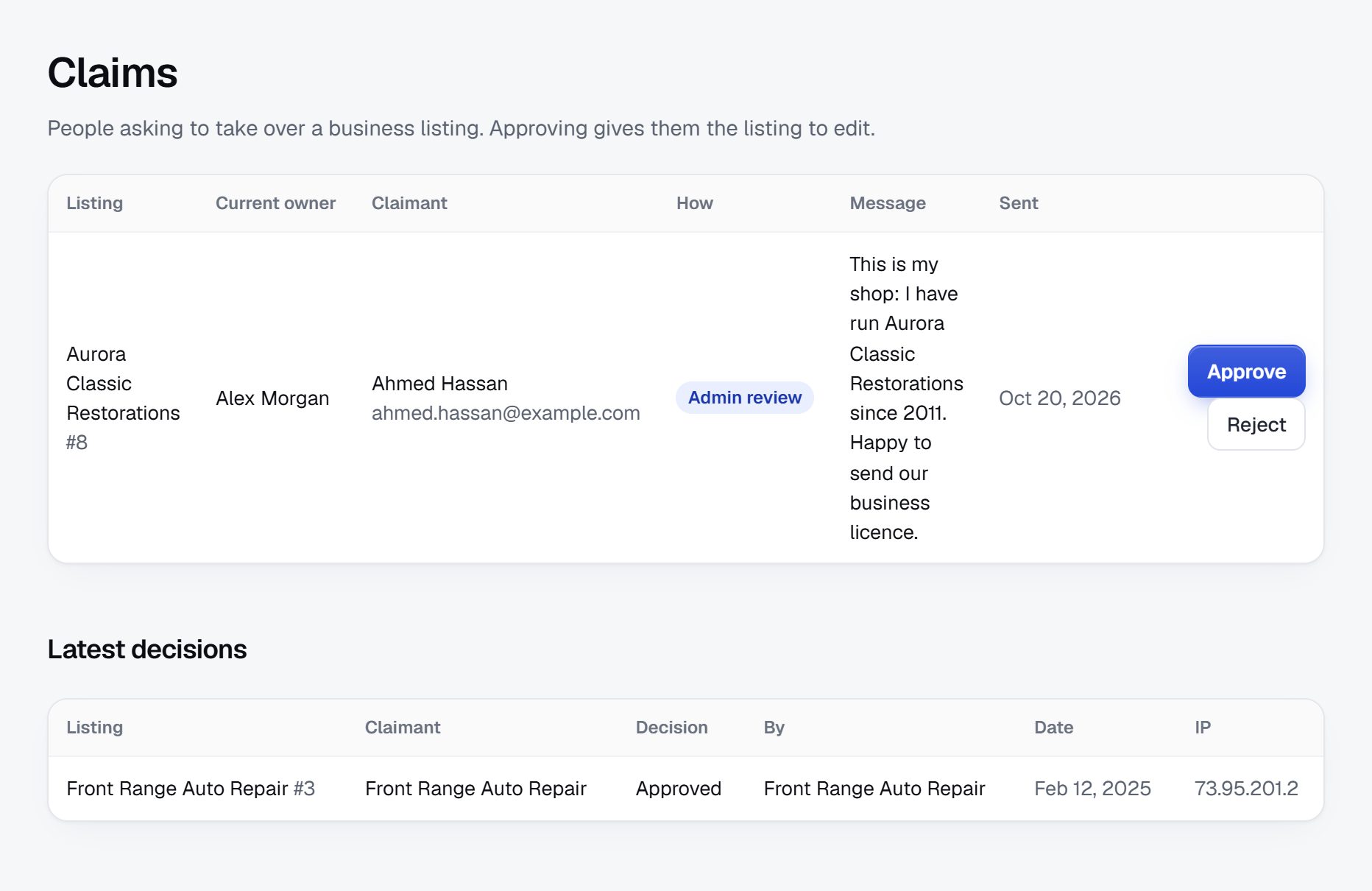
Task: Approve Ahmed Hassan's claim
Action: click(x=1246, y=371)
